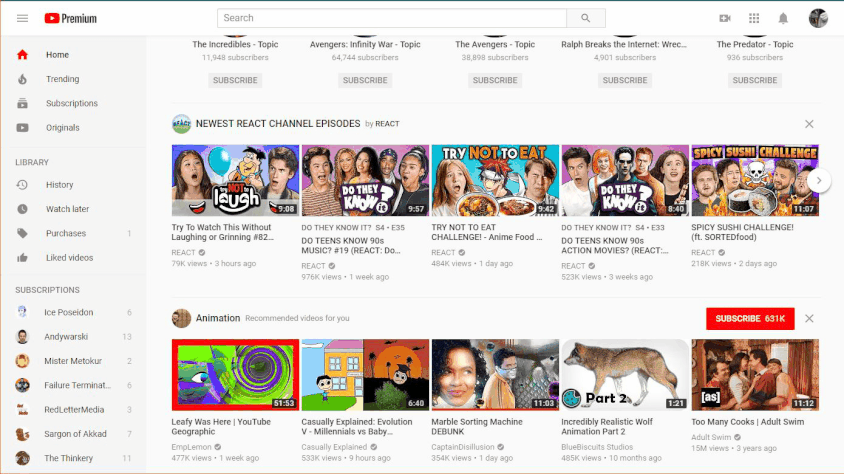Click the Too Many Cooks video title
Screen dimensions: 844x474
[748, 422]
